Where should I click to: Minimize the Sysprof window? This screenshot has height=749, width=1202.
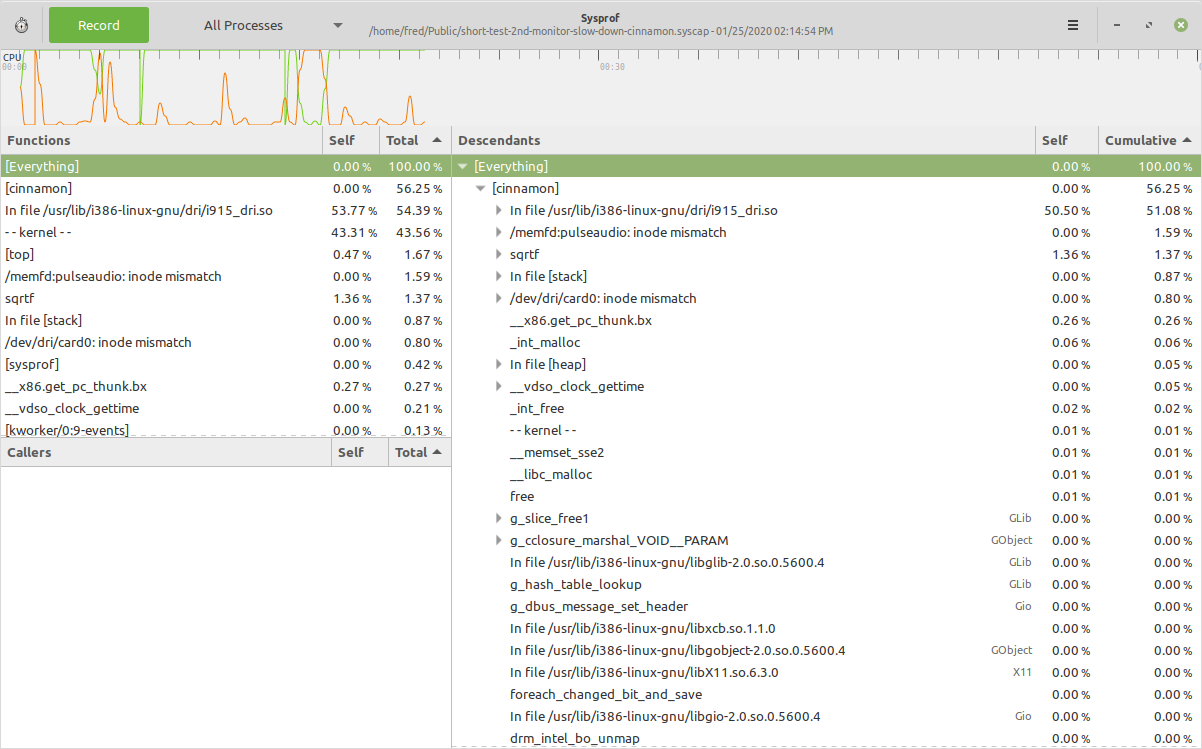point(1117,25)
